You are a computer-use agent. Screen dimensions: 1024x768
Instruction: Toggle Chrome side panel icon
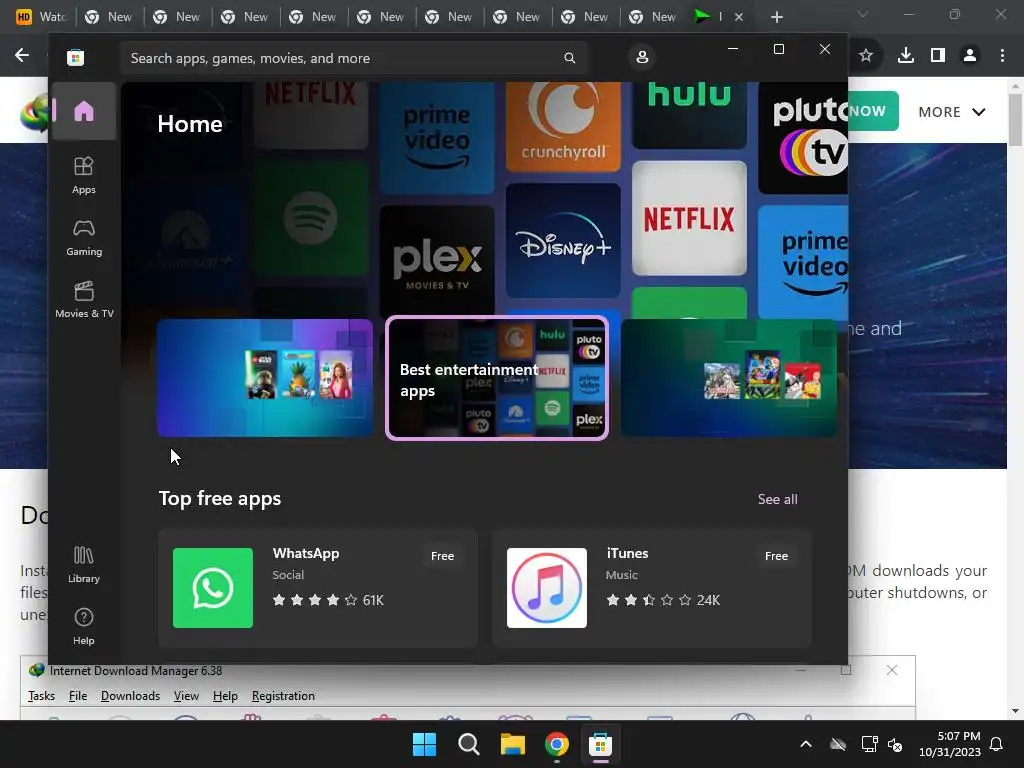pyautogui.click(x=938, y=56)
